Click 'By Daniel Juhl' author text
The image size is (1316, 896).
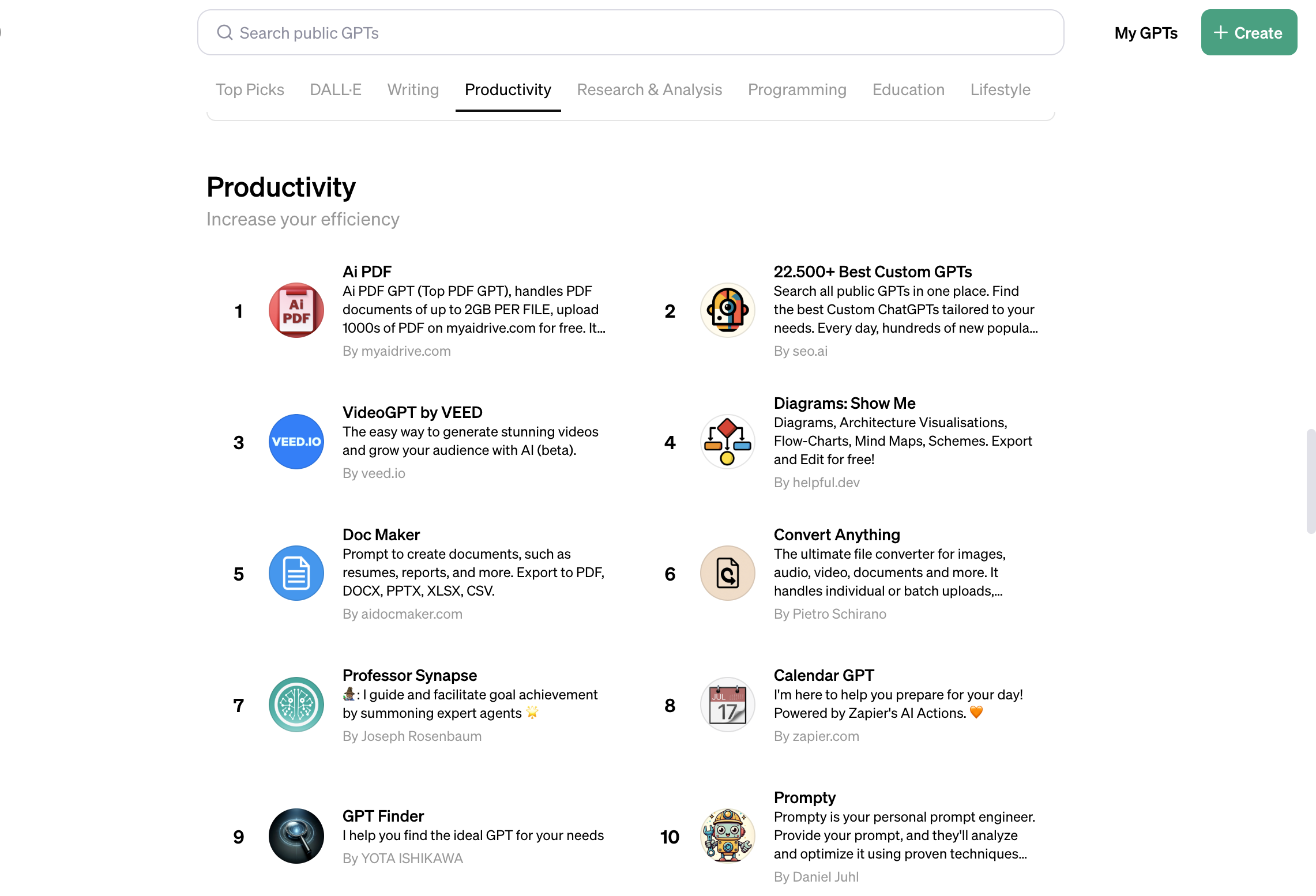click(816, 877)
